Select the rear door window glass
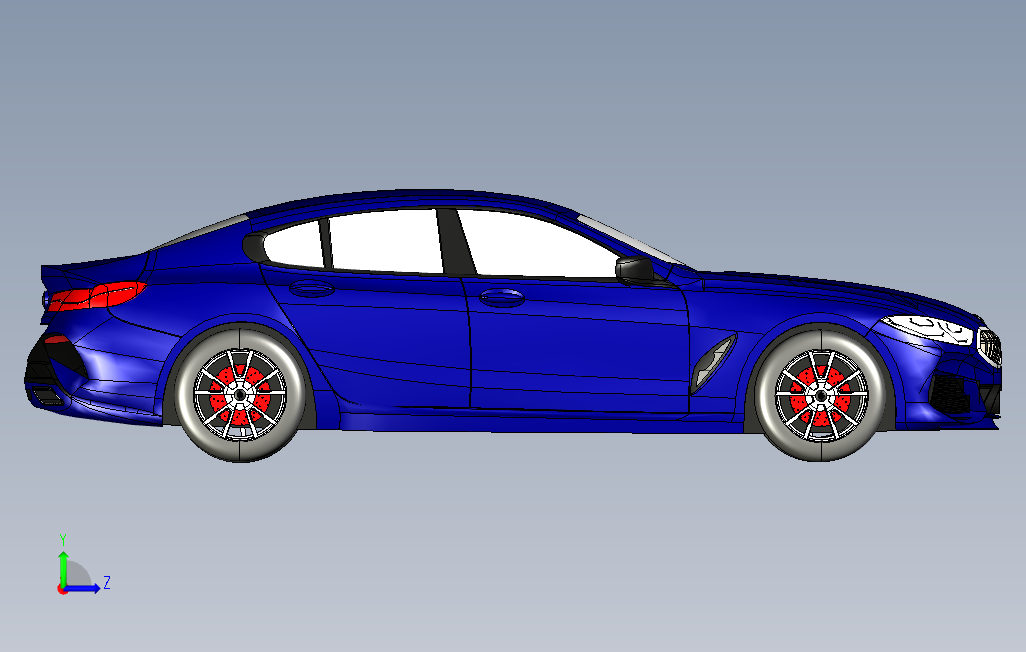The width and height of the screenshot is (1026, 652). click(386, 241)
